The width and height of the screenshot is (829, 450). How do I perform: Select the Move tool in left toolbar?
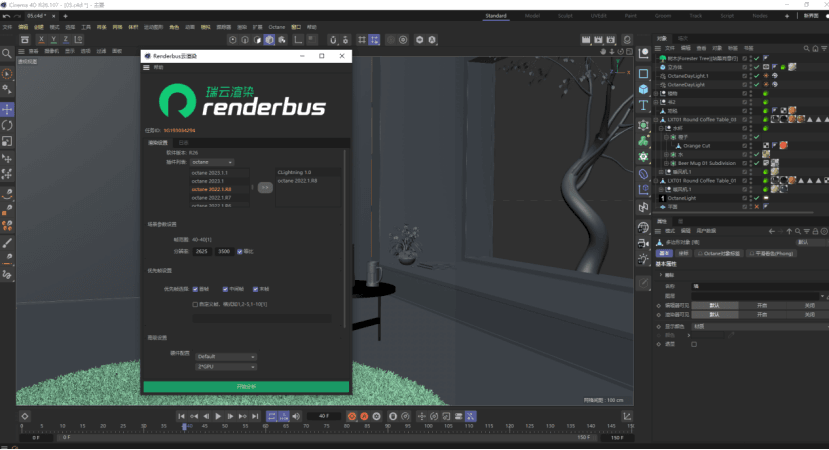click(7, 109)
